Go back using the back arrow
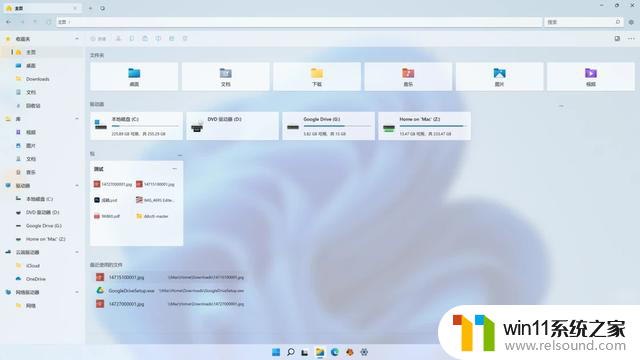 coord(9,22)
